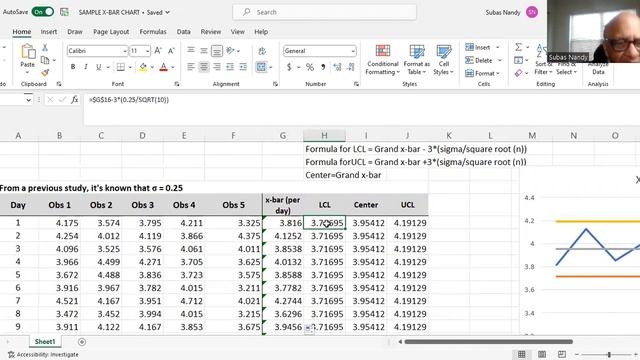
Task: Open the Draw ribbon tab
Action: click(x=75, y=31)
